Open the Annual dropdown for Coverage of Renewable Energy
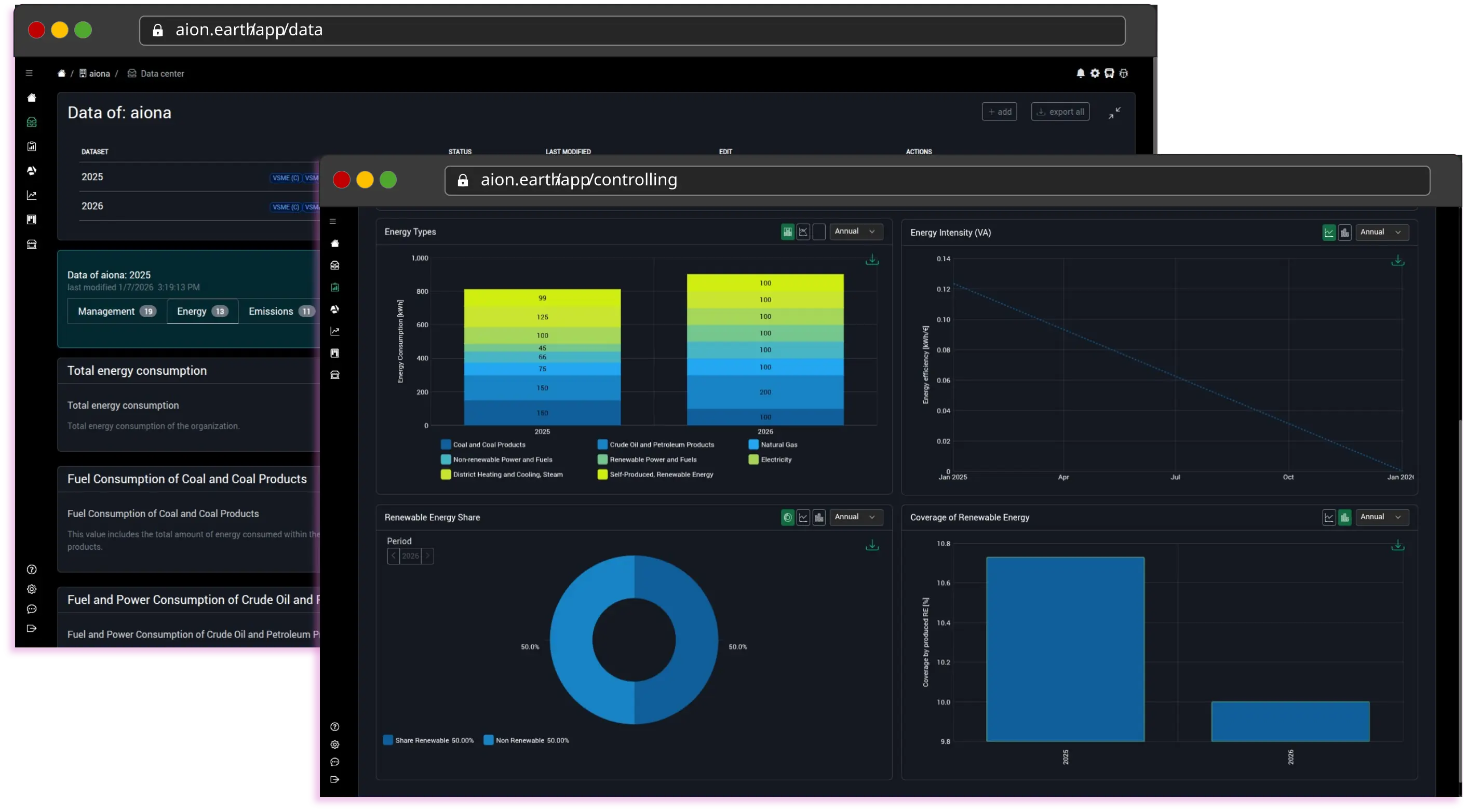Screen dimensions: 1467x812 (1382, 517)
